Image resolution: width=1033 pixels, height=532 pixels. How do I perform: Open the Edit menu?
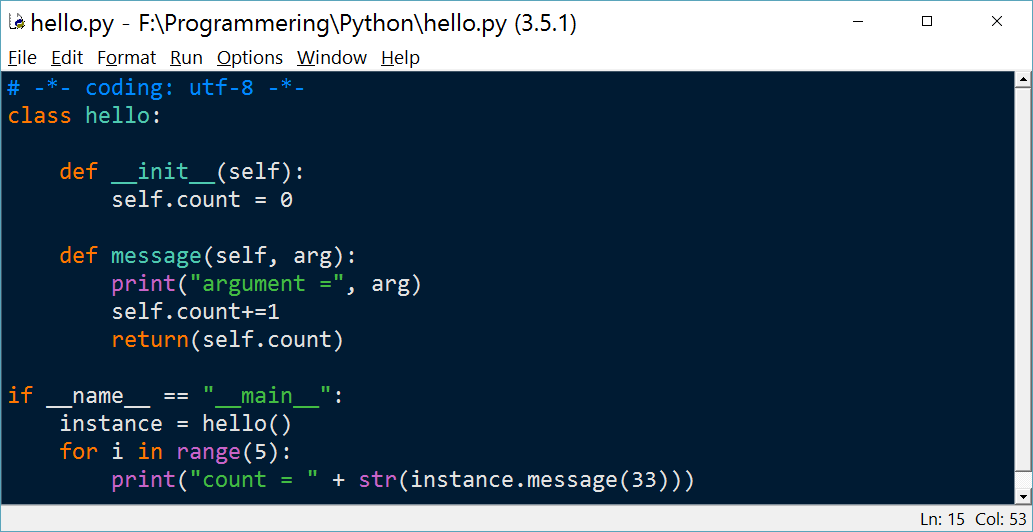tap(67, 58)
